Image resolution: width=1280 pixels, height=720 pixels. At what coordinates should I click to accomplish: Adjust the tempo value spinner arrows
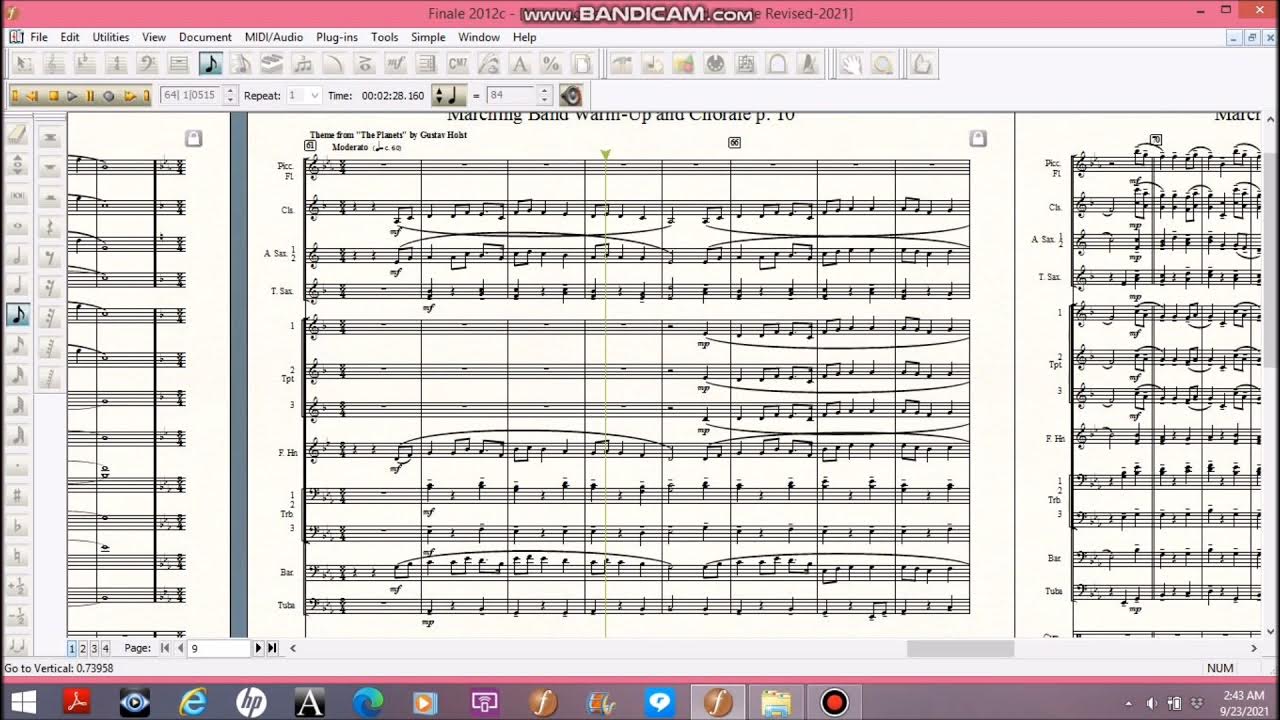pos(545,96)
